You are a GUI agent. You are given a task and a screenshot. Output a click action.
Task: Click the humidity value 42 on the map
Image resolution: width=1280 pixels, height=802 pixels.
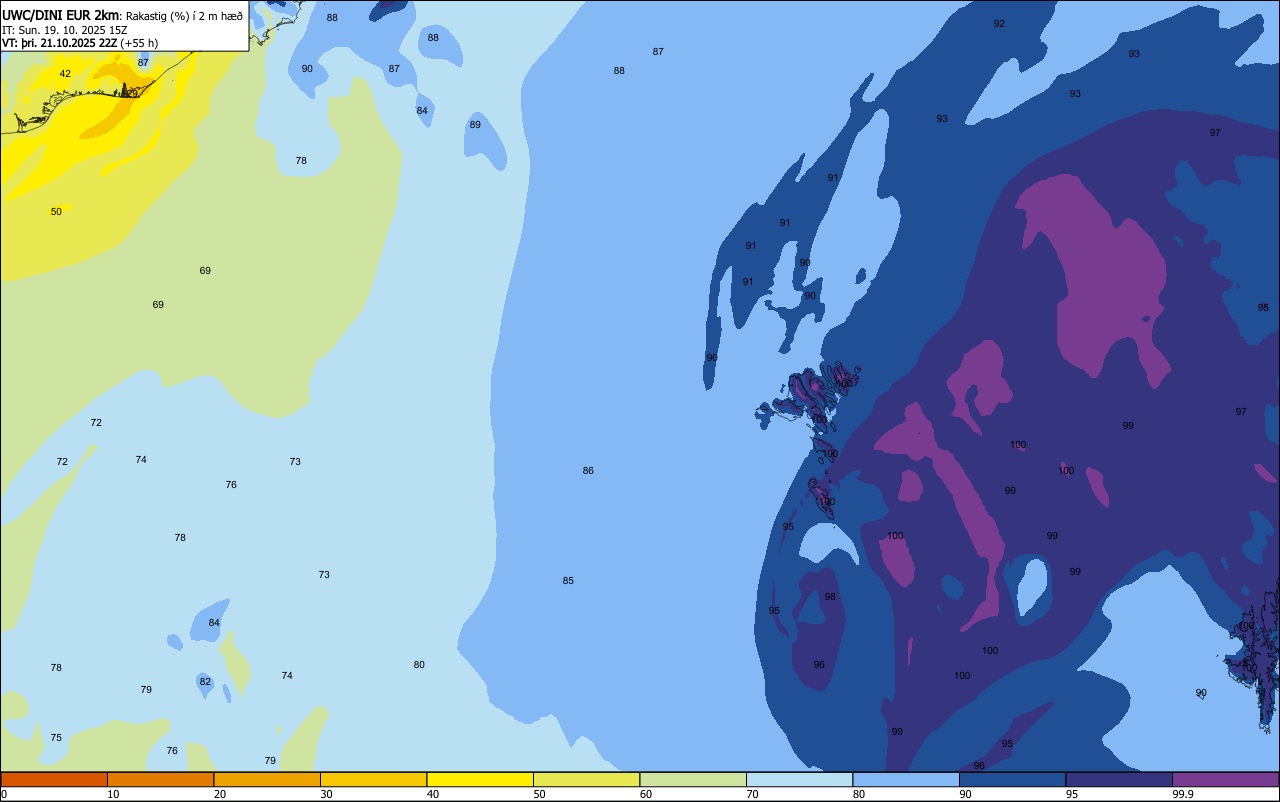click(65, 74)
